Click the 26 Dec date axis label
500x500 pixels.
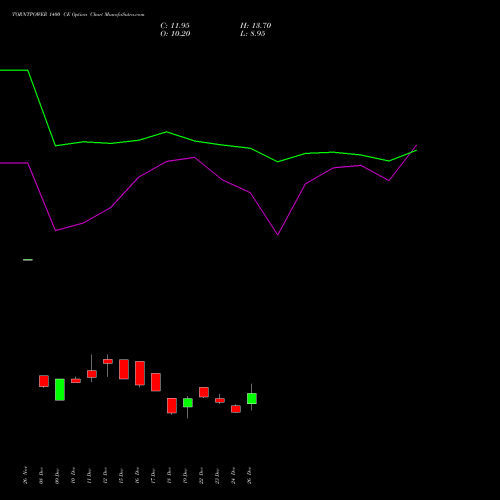pos(250,475)
